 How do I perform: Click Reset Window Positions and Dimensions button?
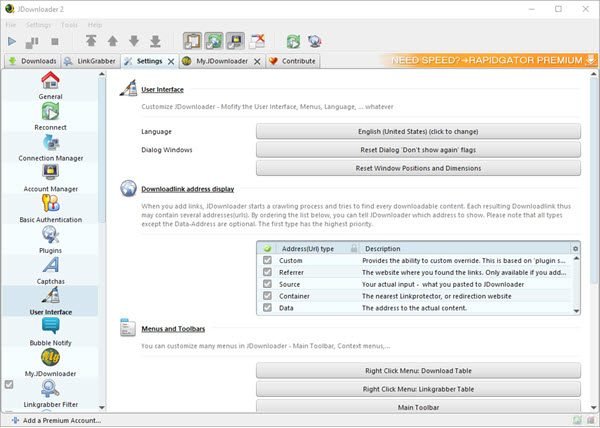click(418, 168)
